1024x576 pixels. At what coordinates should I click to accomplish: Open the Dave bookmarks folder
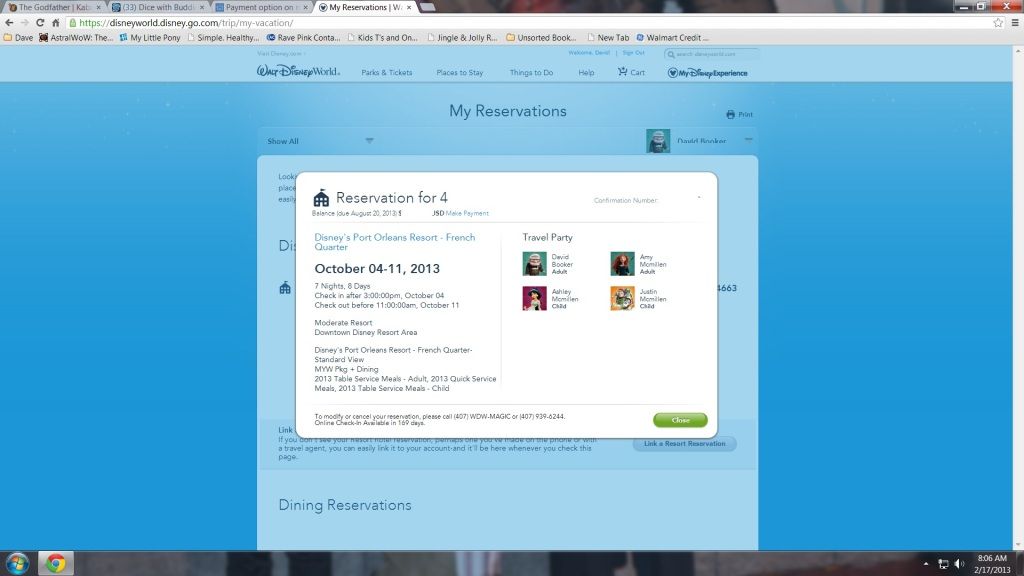(18, 38)
